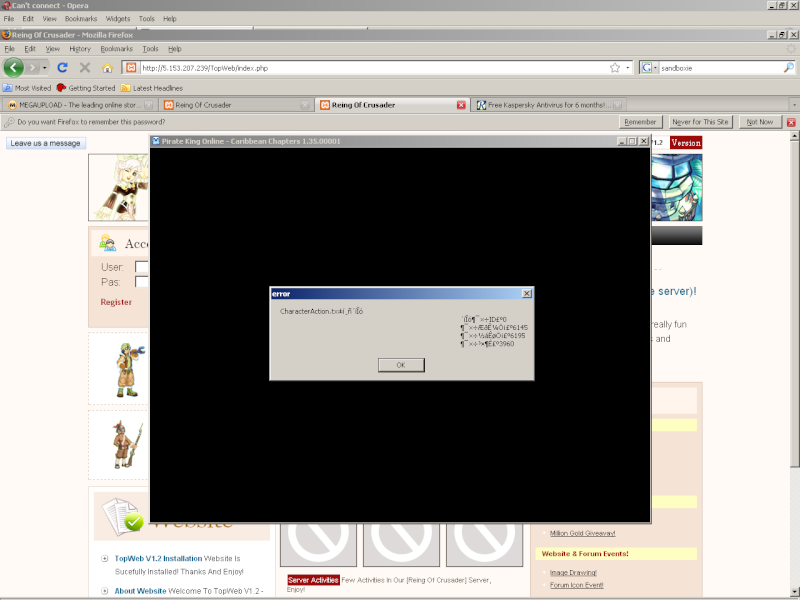
Task: Click the document with checkmark icon
Action: click(122, 516)
